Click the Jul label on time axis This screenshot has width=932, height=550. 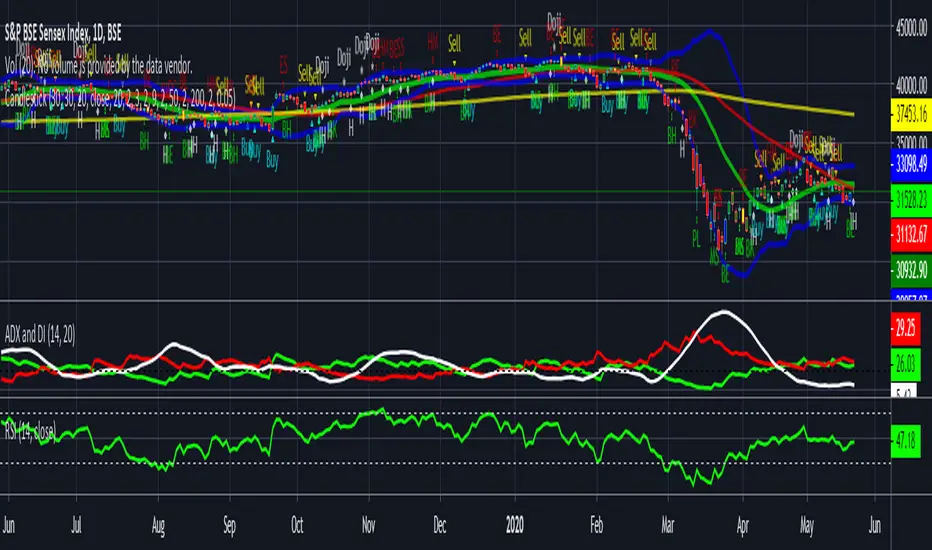tap(77, 526)
